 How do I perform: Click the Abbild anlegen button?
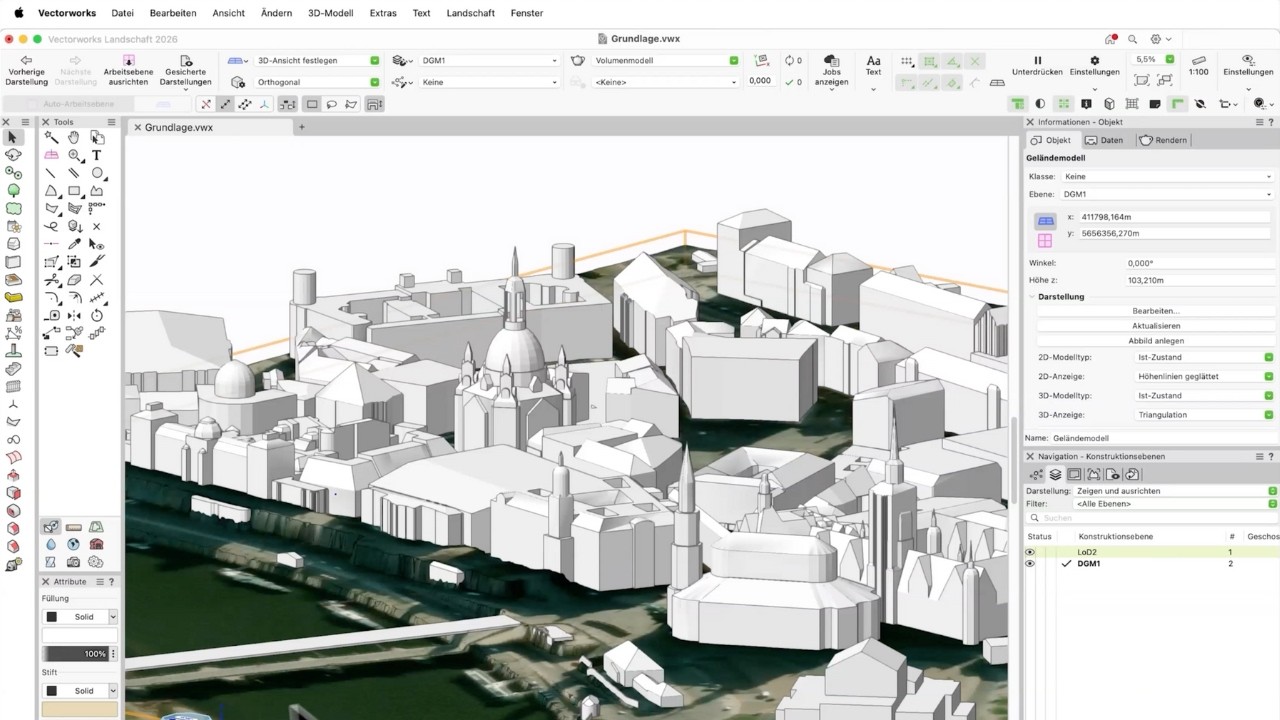coord(1156,341)
